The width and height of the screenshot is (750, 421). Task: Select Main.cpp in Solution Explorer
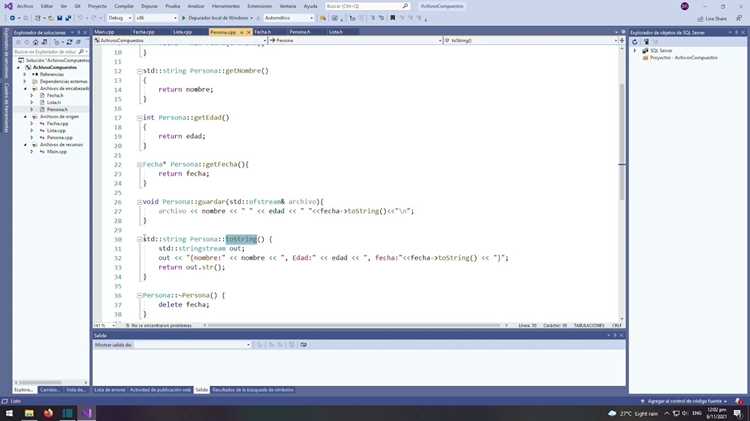[x=56, y=152]
